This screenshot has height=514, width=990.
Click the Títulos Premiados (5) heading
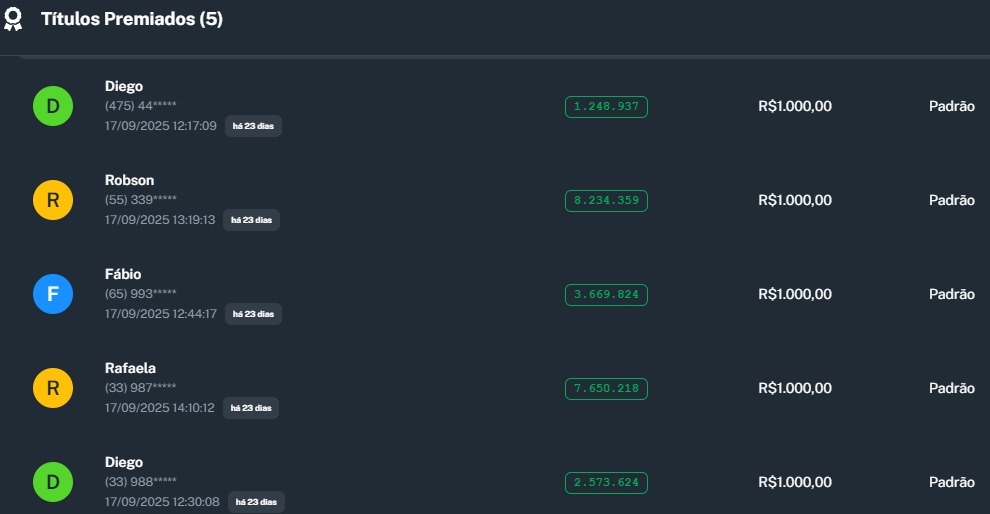[x=131, y=20]
